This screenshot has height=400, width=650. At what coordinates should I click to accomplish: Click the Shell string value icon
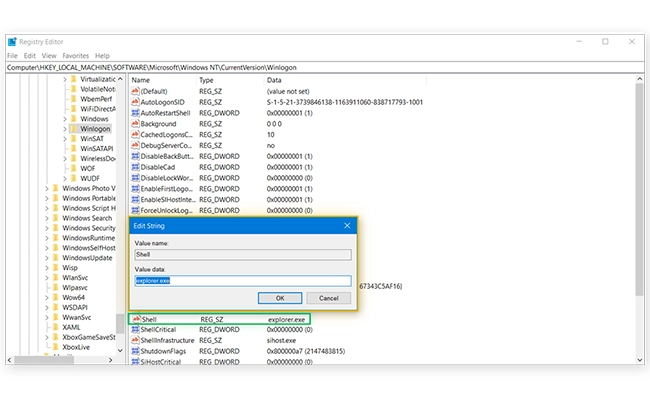(x=136, y=319)
